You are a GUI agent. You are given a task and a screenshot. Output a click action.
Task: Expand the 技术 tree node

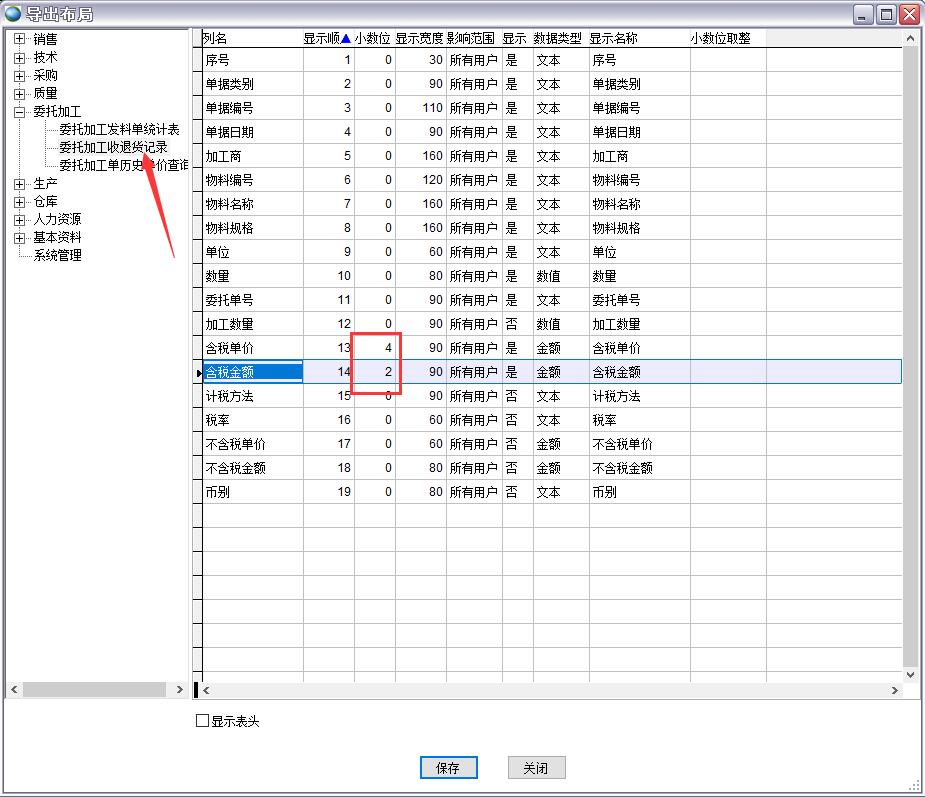click(x=19, y=57)
